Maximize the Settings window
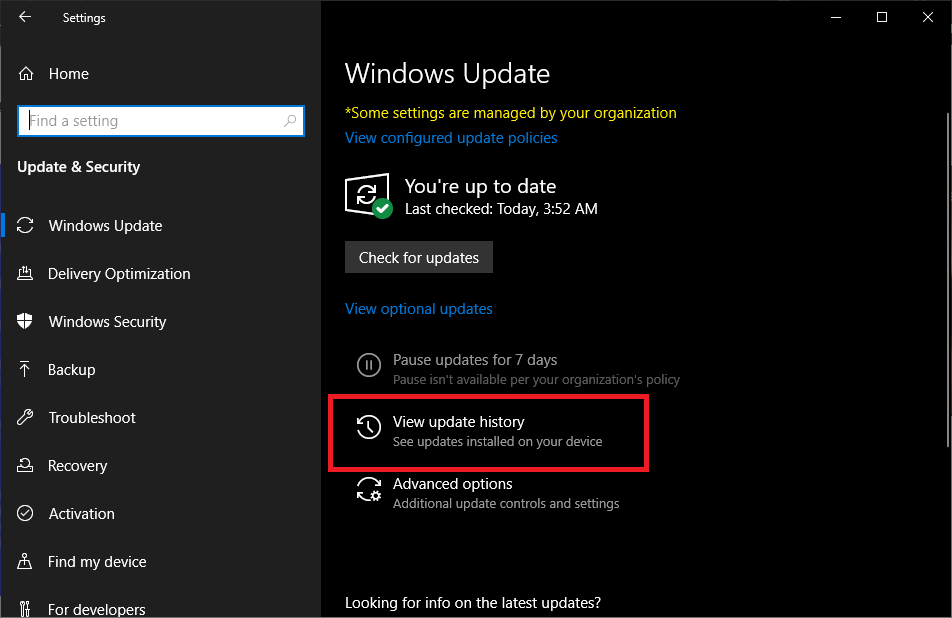Viewport: 952px width, 618px height. point(882,17)
